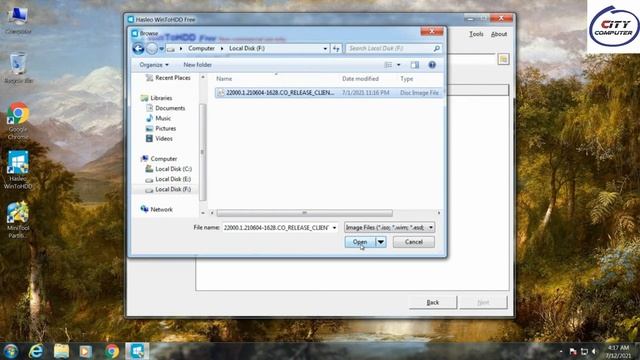Select Local Disk (E:) in navigation pane
The image size is (640, 360).
(169, 179)
